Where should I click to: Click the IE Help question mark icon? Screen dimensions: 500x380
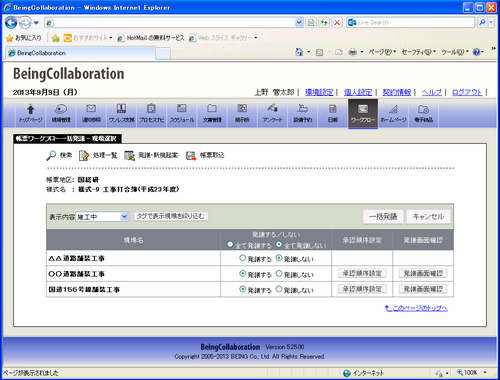coord(477,52)
